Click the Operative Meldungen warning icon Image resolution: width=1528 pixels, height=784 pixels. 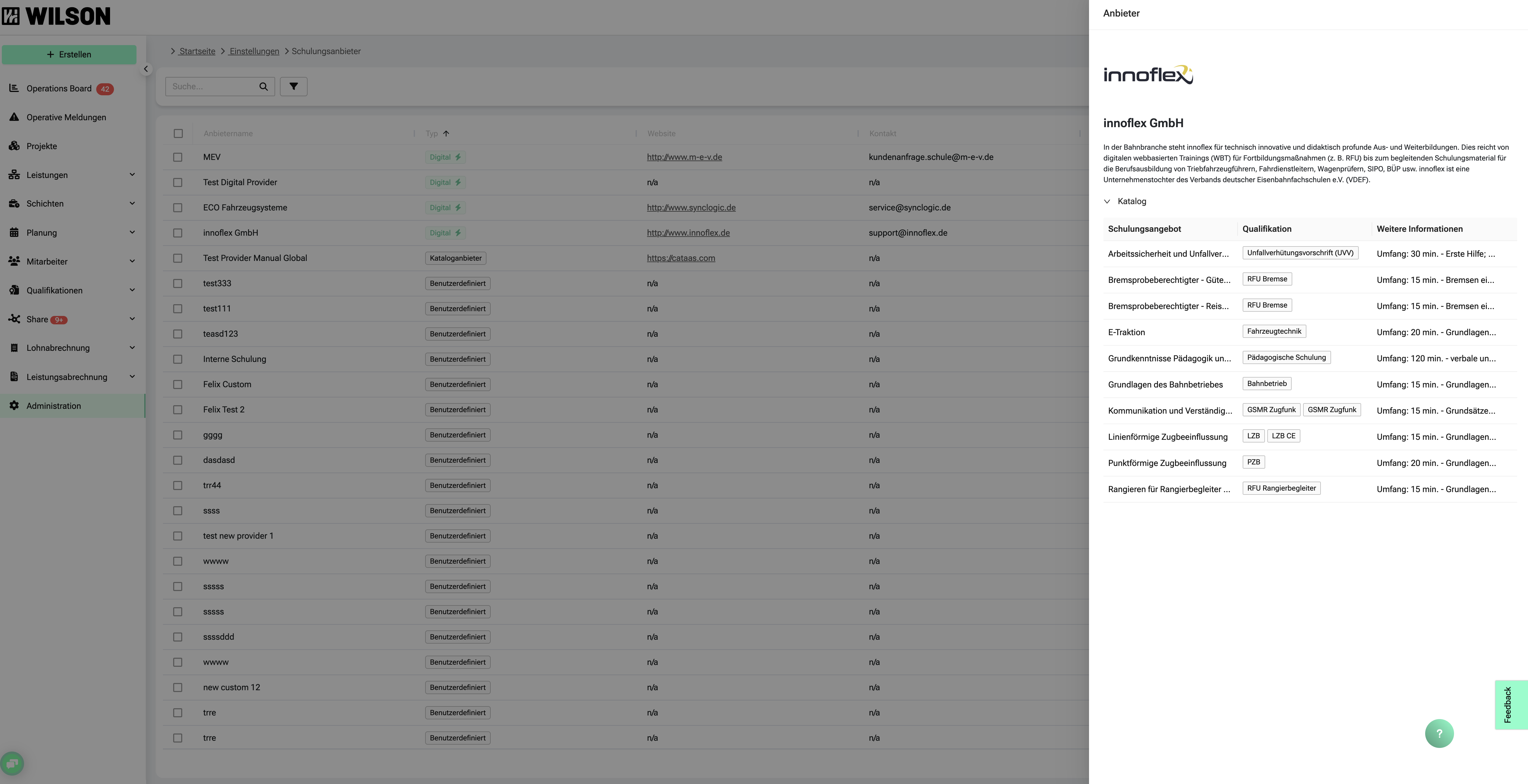pyautogui.click(x=14, y=117)
